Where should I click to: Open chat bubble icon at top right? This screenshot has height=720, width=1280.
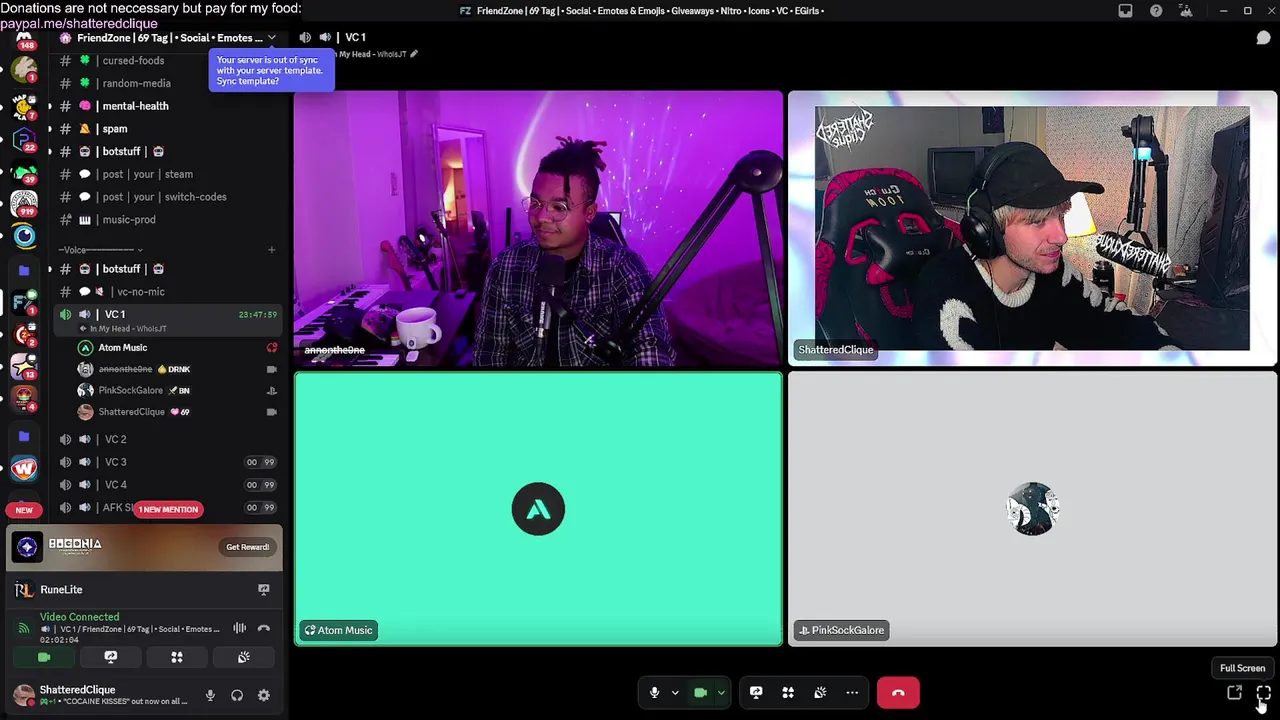click(x=1263, y=38)
